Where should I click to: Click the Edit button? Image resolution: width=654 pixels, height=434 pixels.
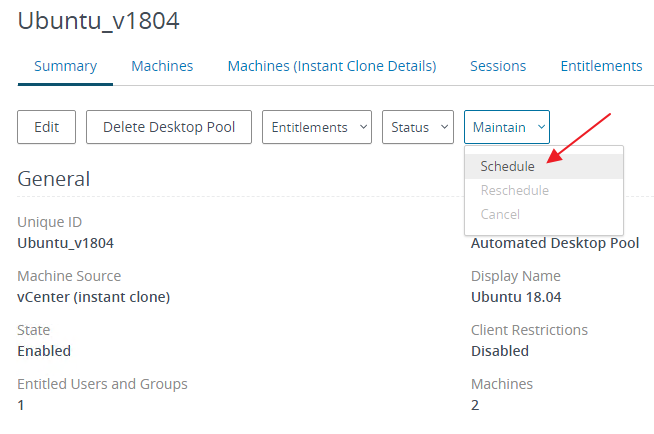point(47,127)
